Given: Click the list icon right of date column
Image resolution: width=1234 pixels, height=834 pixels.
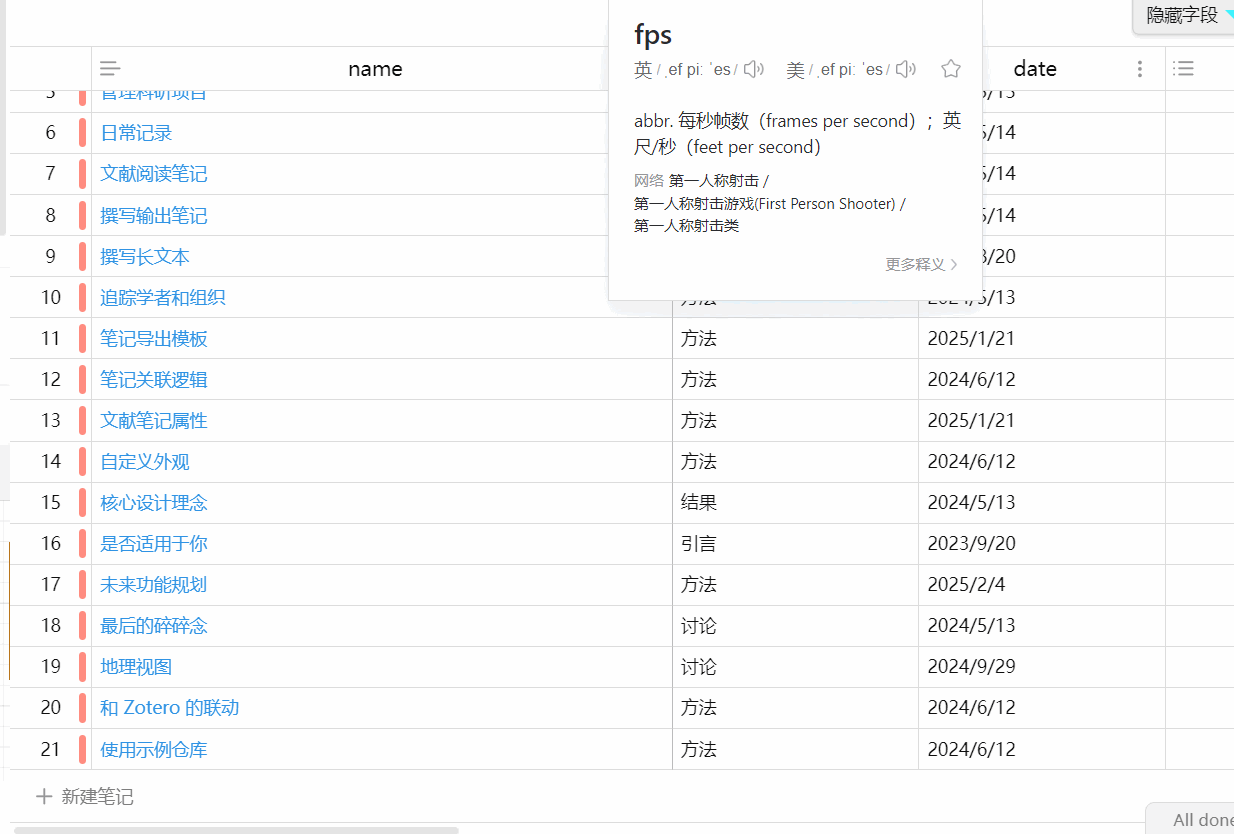Looking at the screenshot, I should point(1184,69).
